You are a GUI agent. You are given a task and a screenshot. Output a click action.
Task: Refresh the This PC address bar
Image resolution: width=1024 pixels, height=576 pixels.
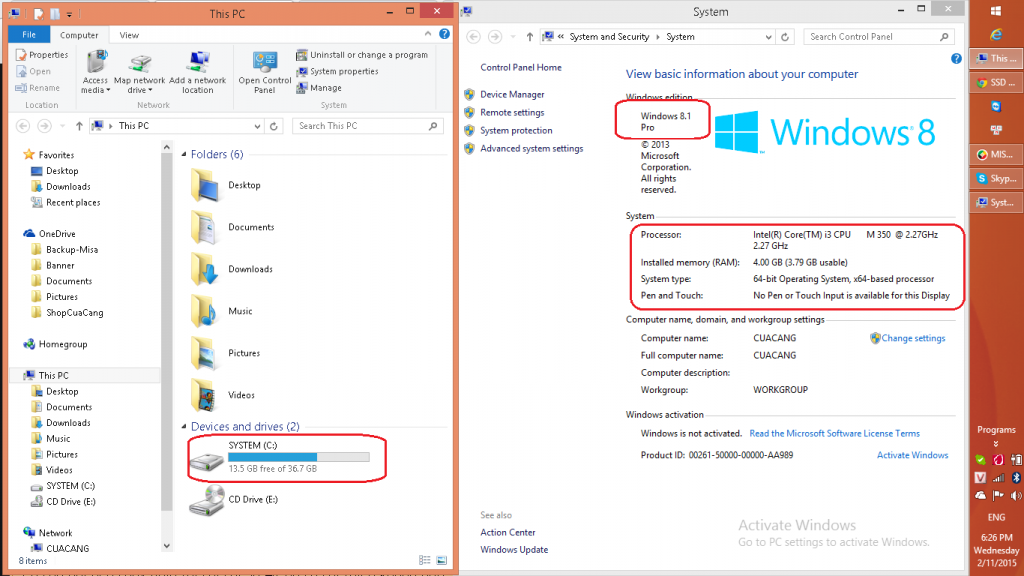[274, 126]
